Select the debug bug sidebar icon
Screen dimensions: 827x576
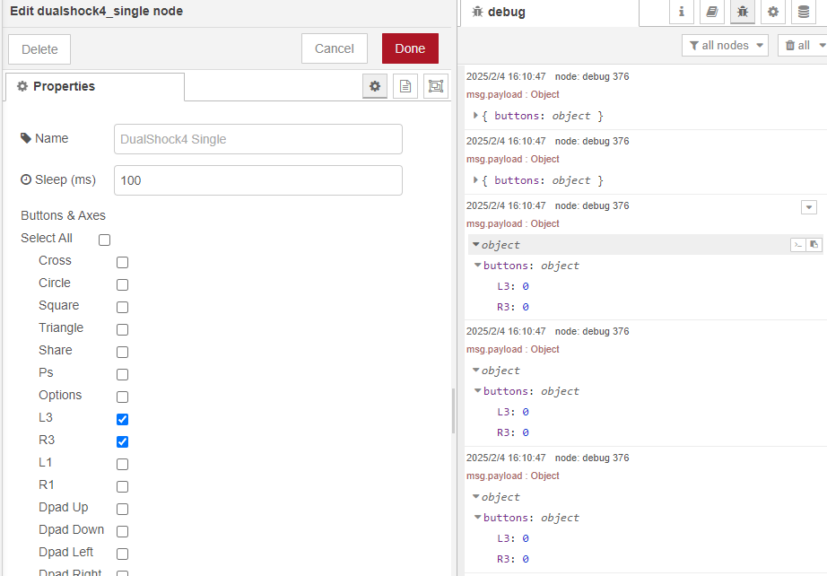743,12
